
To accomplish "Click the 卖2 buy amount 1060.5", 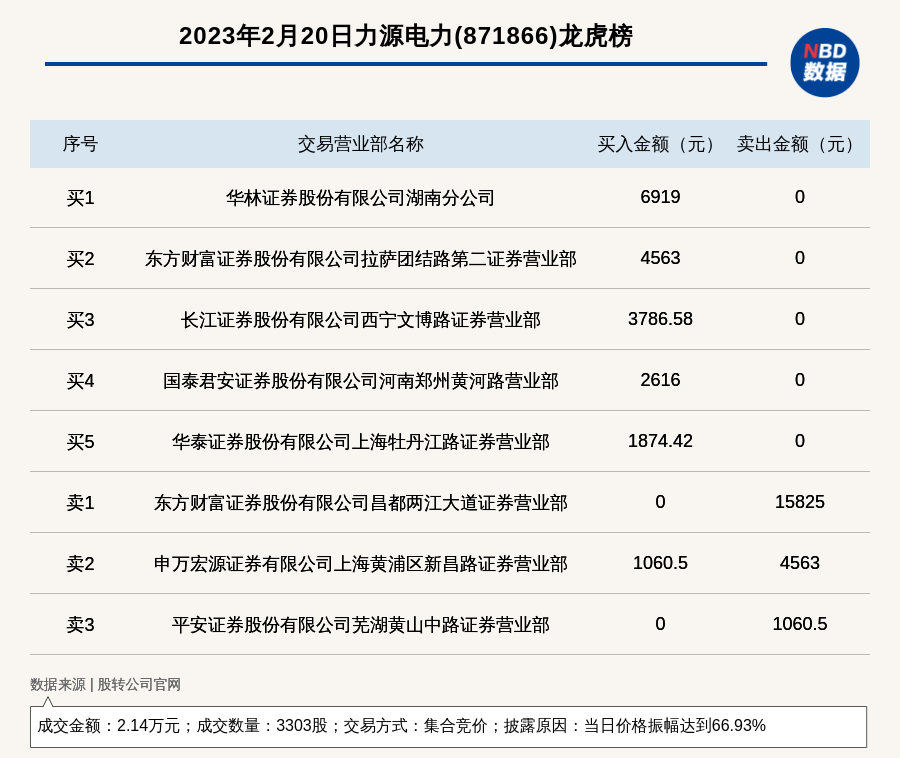I will (660, 562).
